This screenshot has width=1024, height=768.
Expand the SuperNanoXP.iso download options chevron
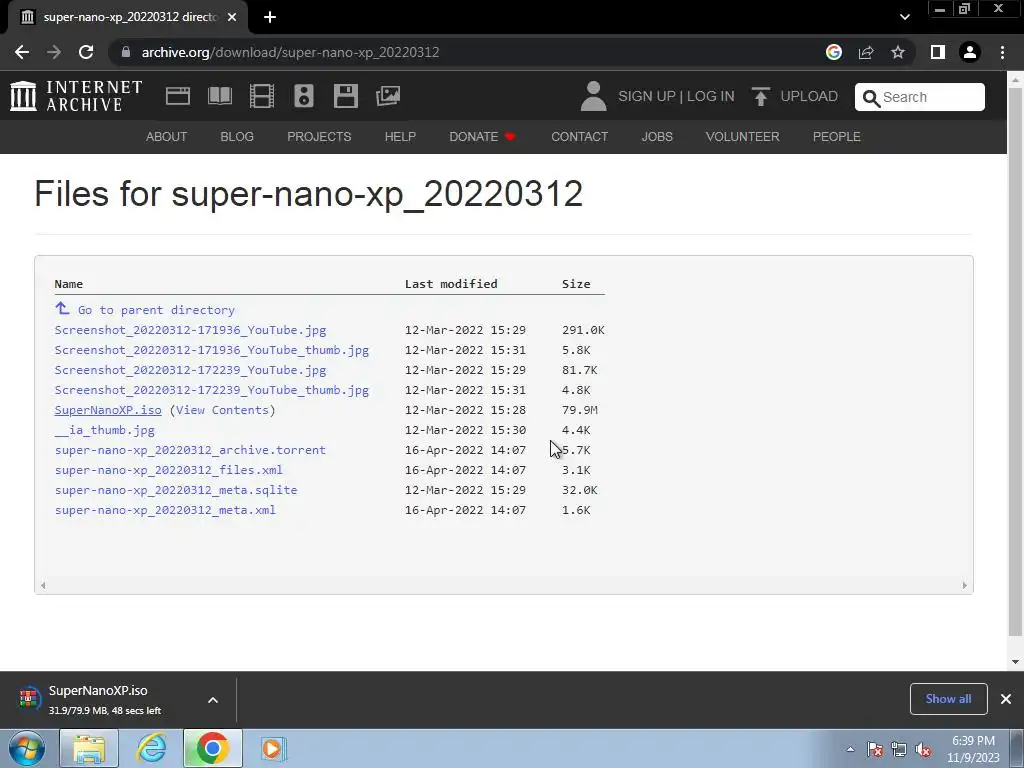(x=213, y=699)
